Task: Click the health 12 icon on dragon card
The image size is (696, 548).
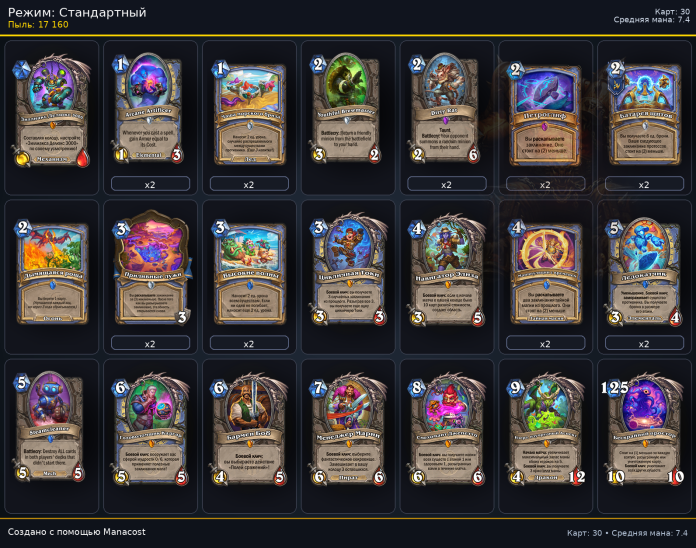Action: [577, 477]
